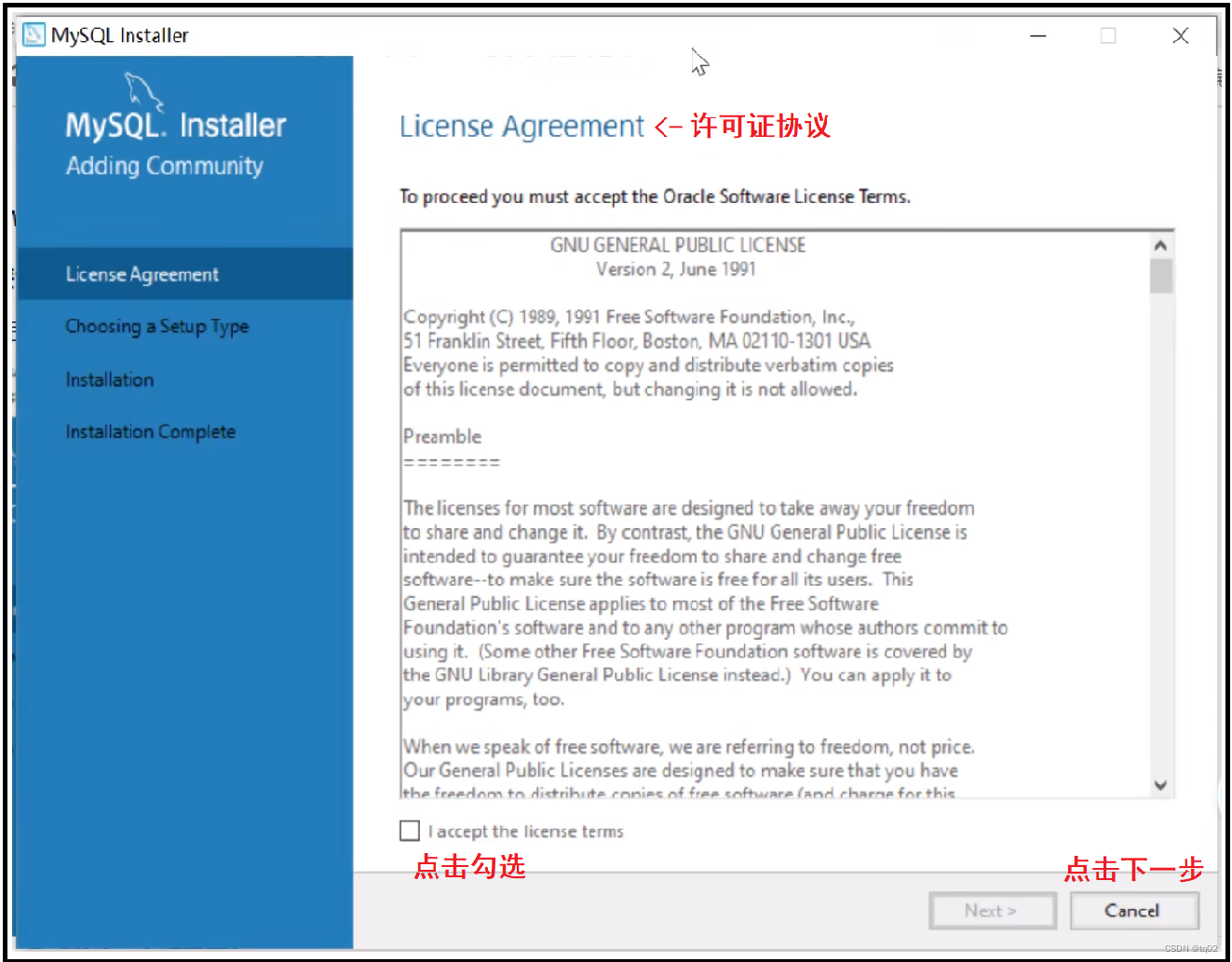1232x962 pixels.
Task: Click the disabled maximize window button
Action: [x=1108, y=35]
